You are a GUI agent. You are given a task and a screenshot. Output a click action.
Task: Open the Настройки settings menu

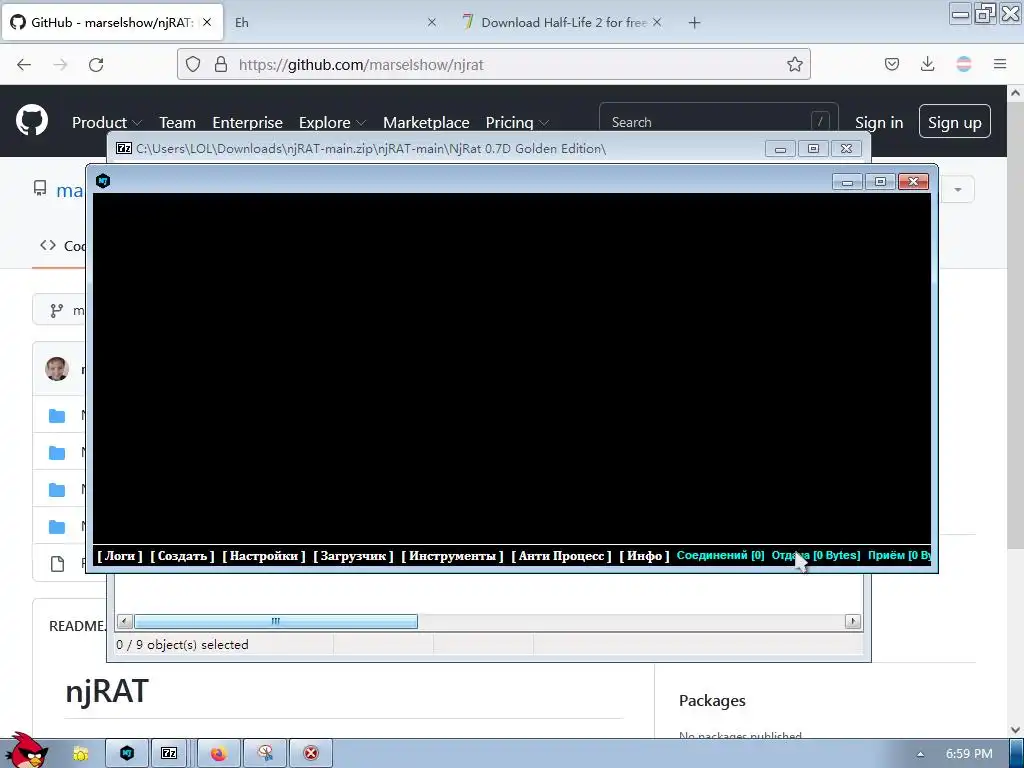(x=264, y=556)
